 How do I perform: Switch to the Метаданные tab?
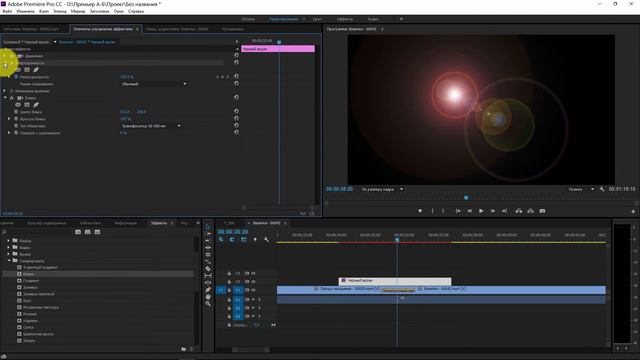[x=233, y=29]
